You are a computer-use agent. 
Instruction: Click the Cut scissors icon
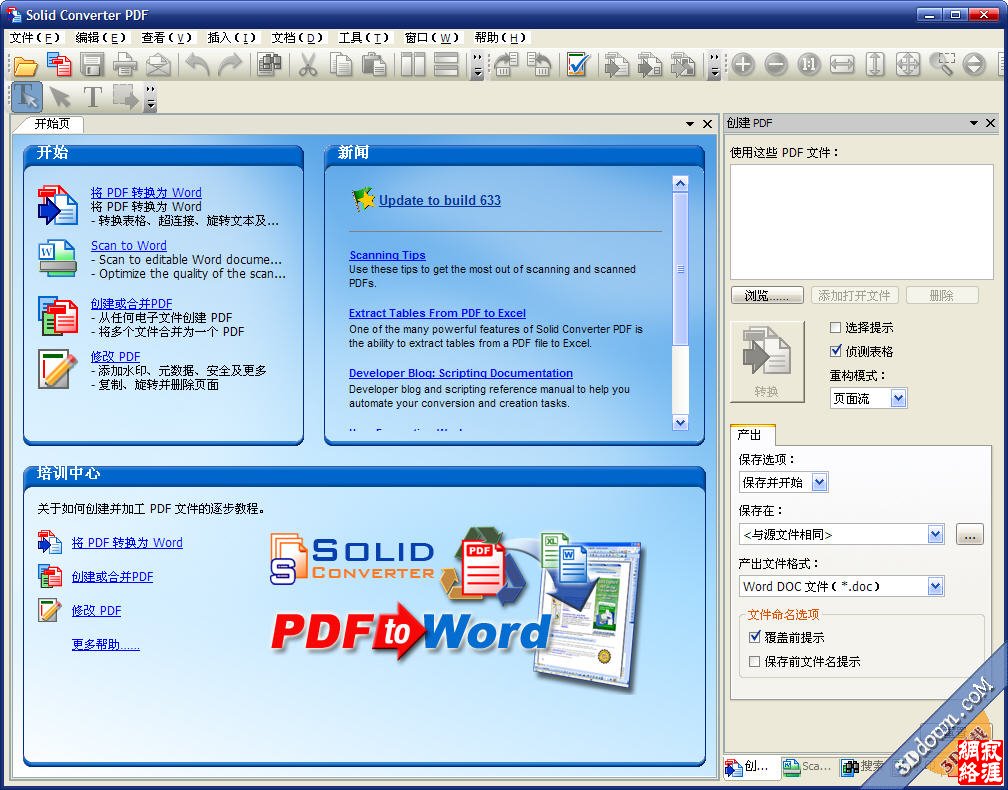(x=309, y=65)
